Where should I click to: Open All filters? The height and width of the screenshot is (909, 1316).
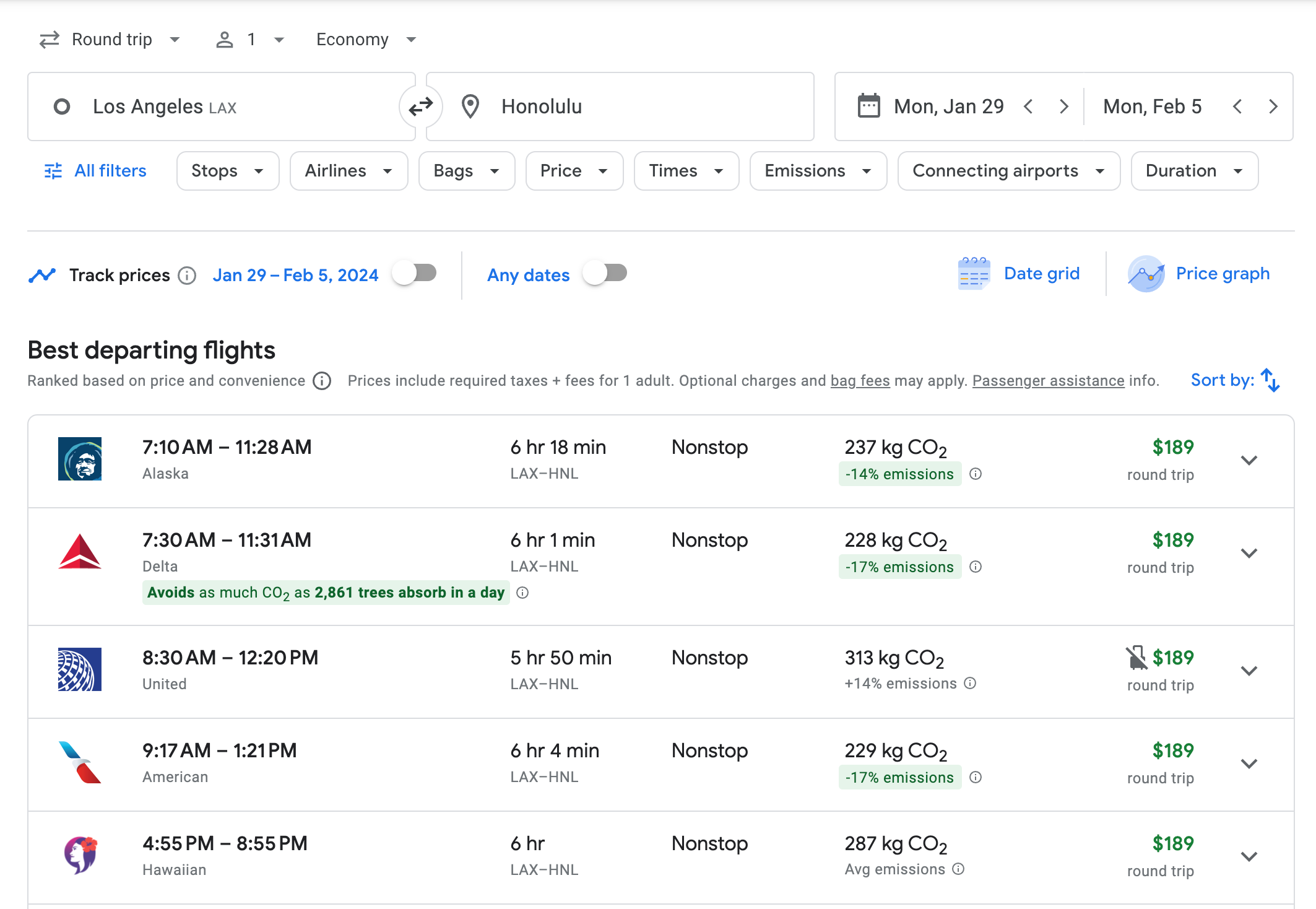coord(96,171)
